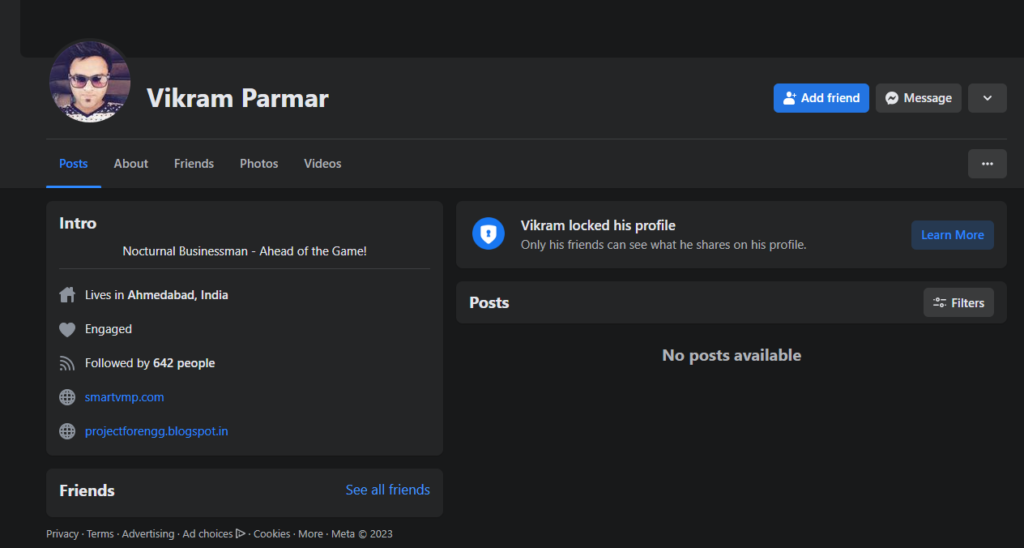This screenshot has height=548, width=1024.
Task: Click See all friends link
Action: 387,490
